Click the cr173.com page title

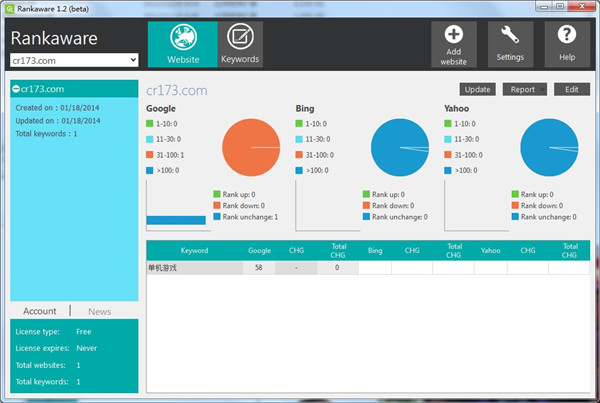177,90
